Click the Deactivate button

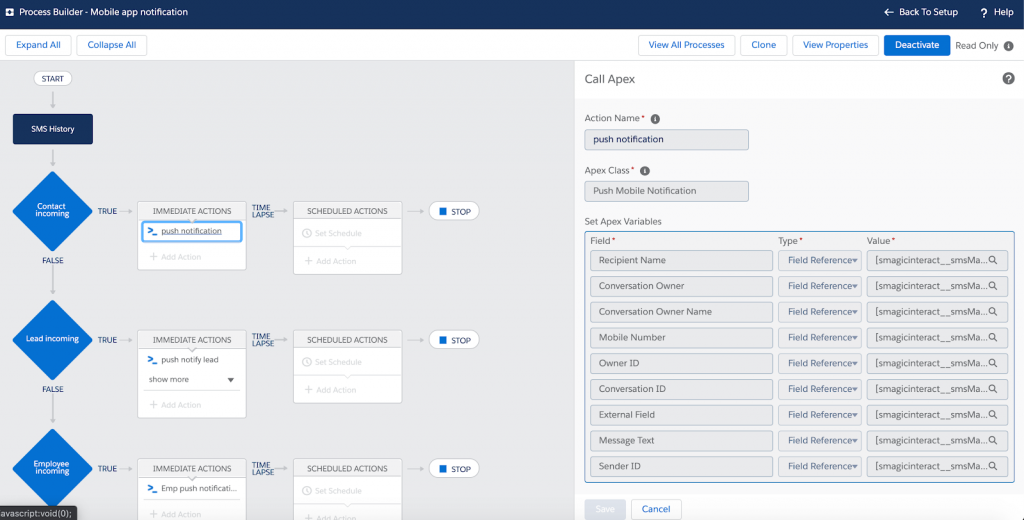click(x=917, y=45)
